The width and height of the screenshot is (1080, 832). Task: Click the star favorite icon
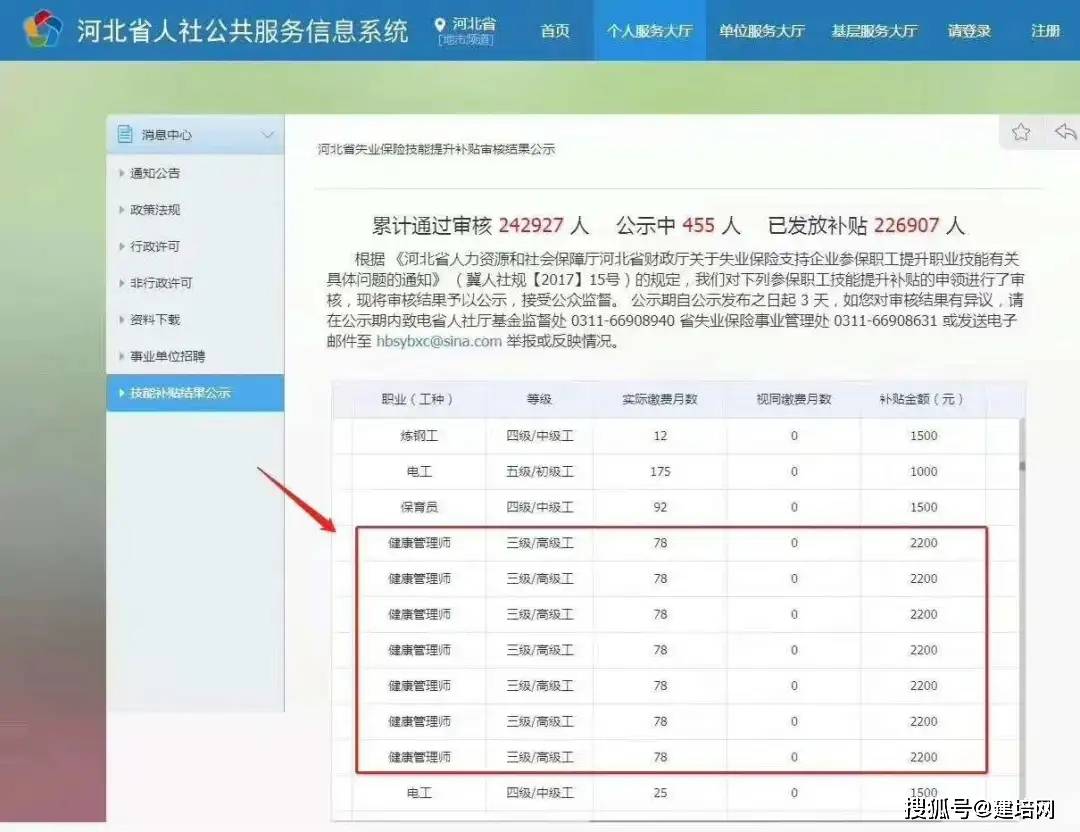tap(1020, 132)
